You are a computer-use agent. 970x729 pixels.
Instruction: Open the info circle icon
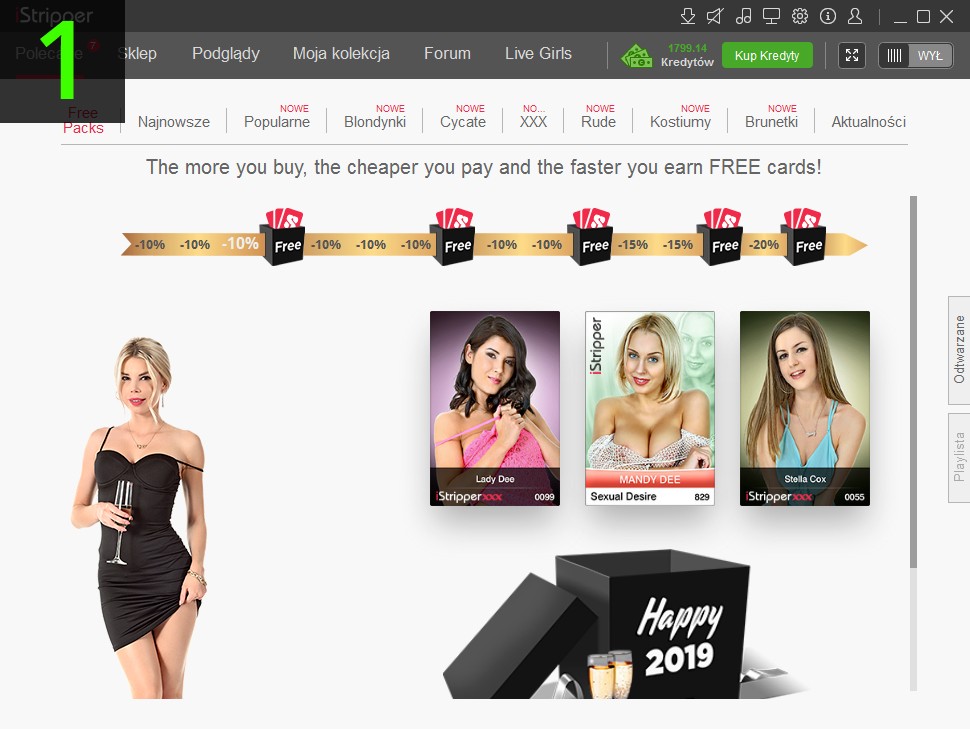pyautogui.click(x=828, y=16)
